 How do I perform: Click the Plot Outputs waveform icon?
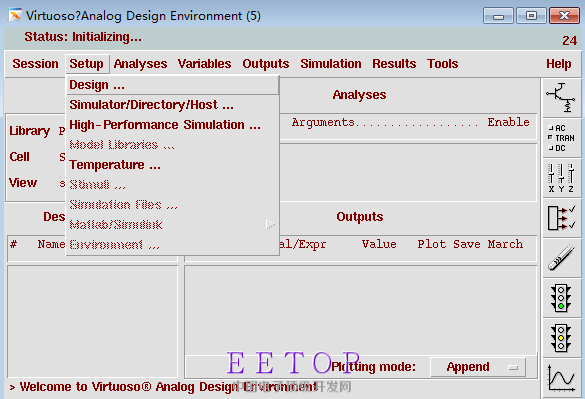click(x=561, y=378)
